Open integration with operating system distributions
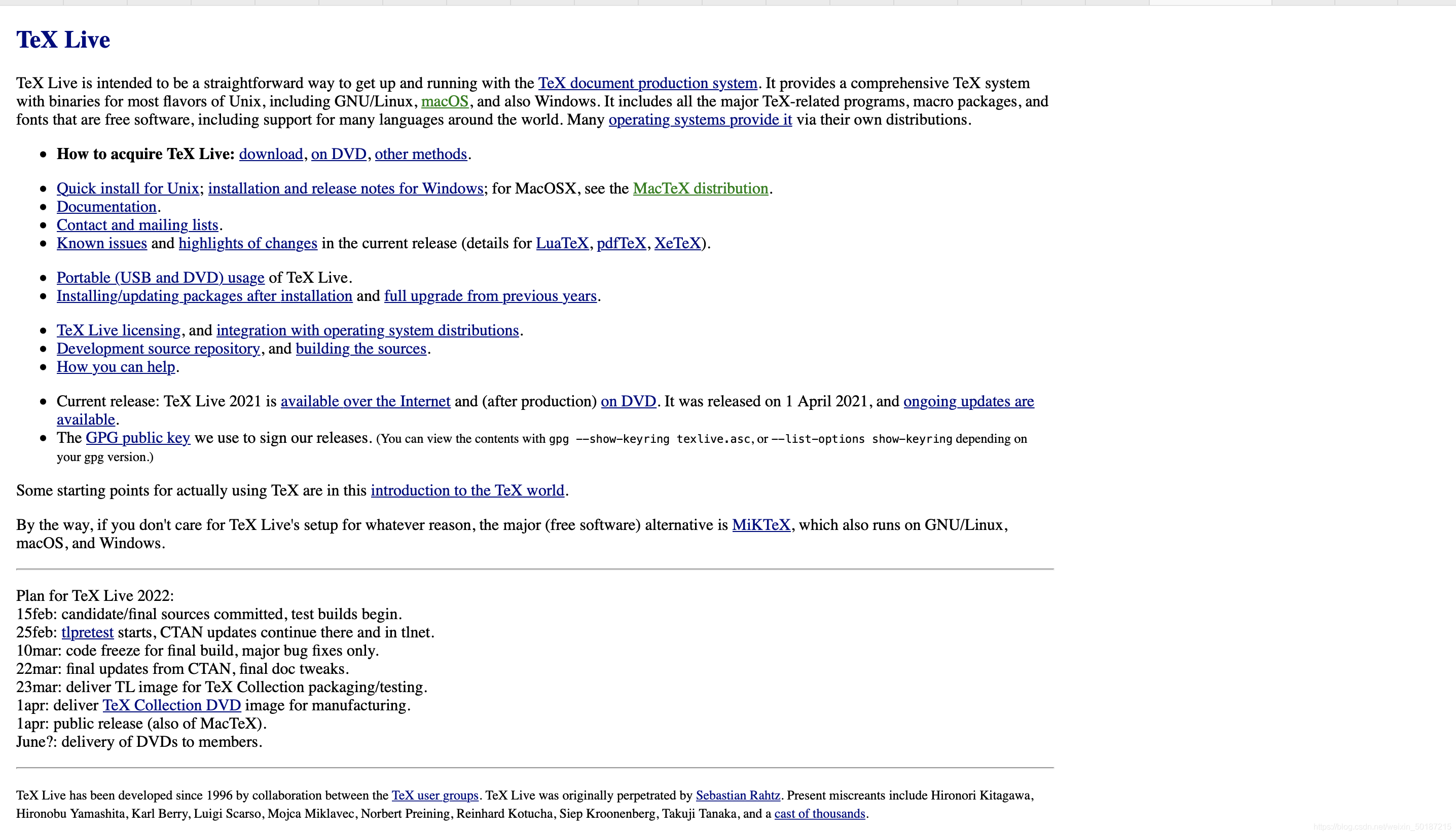The image size is (1456, 836). (x=368, y=331)
